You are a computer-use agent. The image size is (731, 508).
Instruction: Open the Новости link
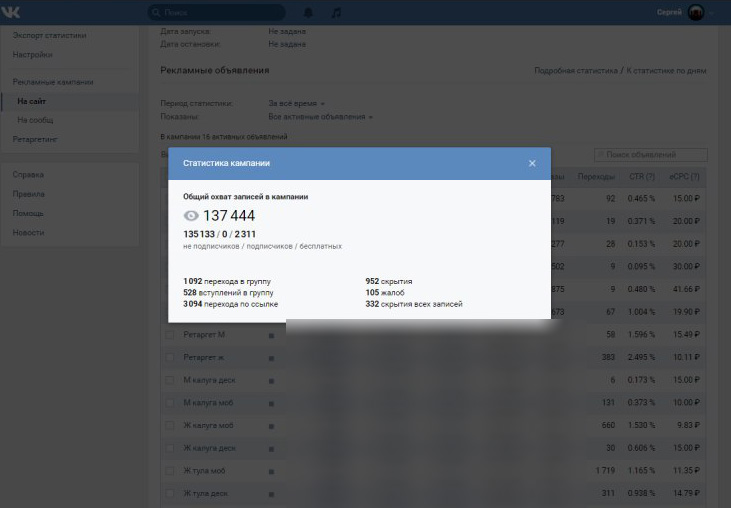click(28, 233)
